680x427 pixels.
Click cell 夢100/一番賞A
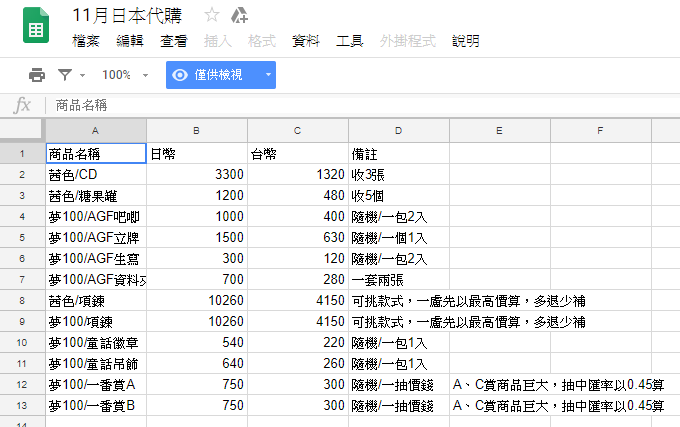click(96, 385)
